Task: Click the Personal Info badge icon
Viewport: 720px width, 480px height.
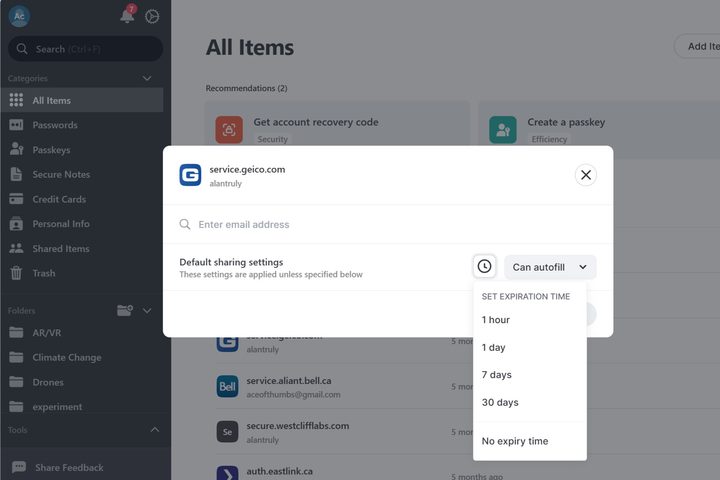Action: click(16, 224)
